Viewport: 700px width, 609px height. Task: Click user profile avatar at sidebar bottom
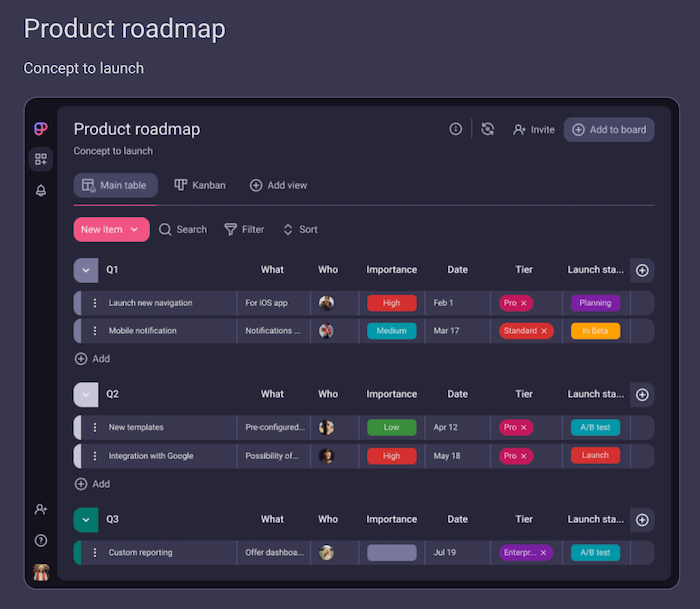[x=41, y=572]
